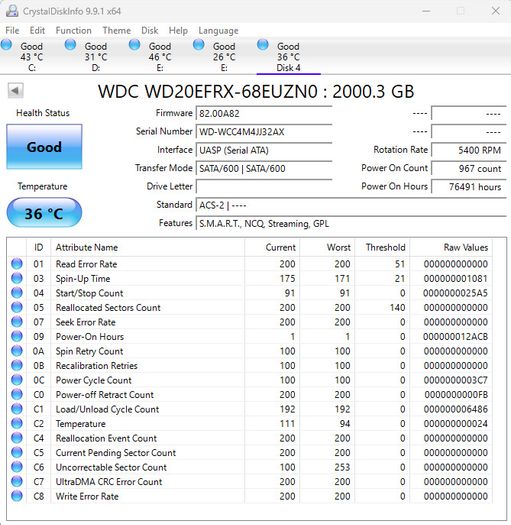Image resolution: width=511 pixels, height=525 pixels.
Task: Select the Disk 4 tab at 36 °C
Action: [288, 56]
